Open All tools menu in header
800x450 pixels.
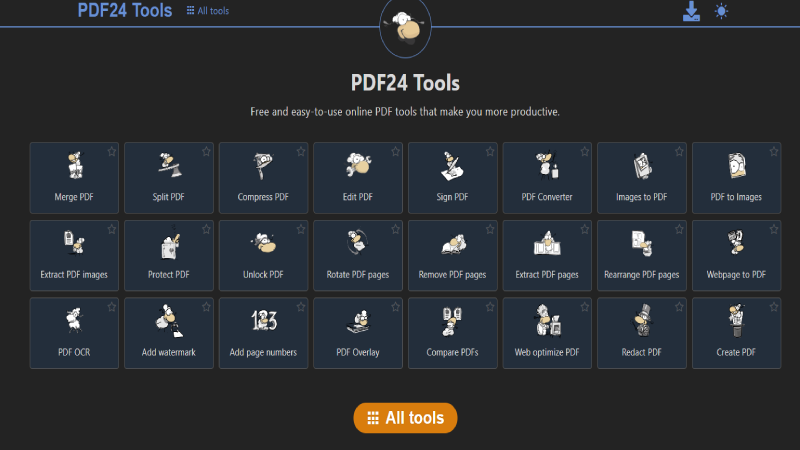[x=208, y=11]
